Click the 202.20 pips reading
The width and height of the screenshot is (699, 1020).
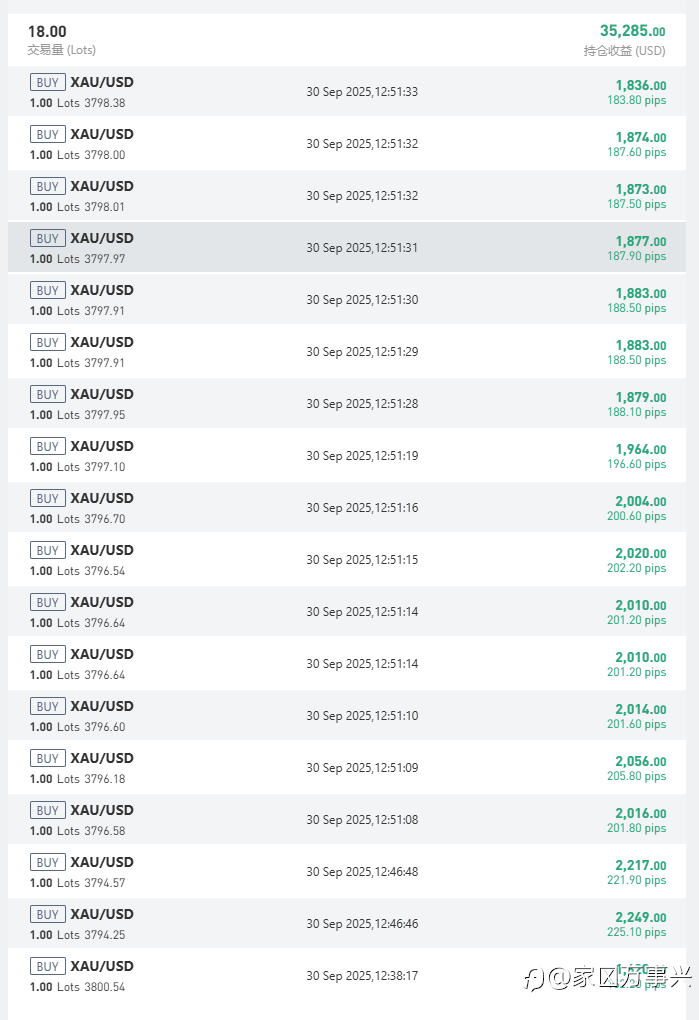636,568
